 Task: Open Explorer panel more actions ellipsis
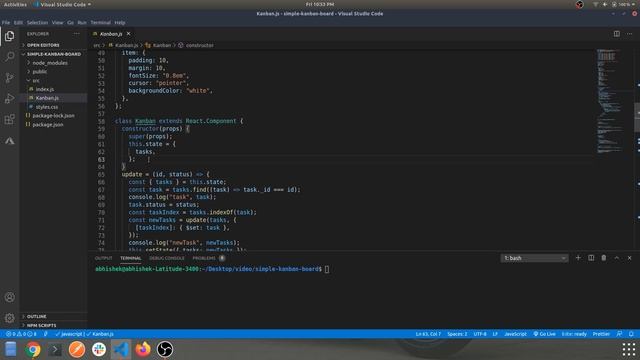point(77,34)
